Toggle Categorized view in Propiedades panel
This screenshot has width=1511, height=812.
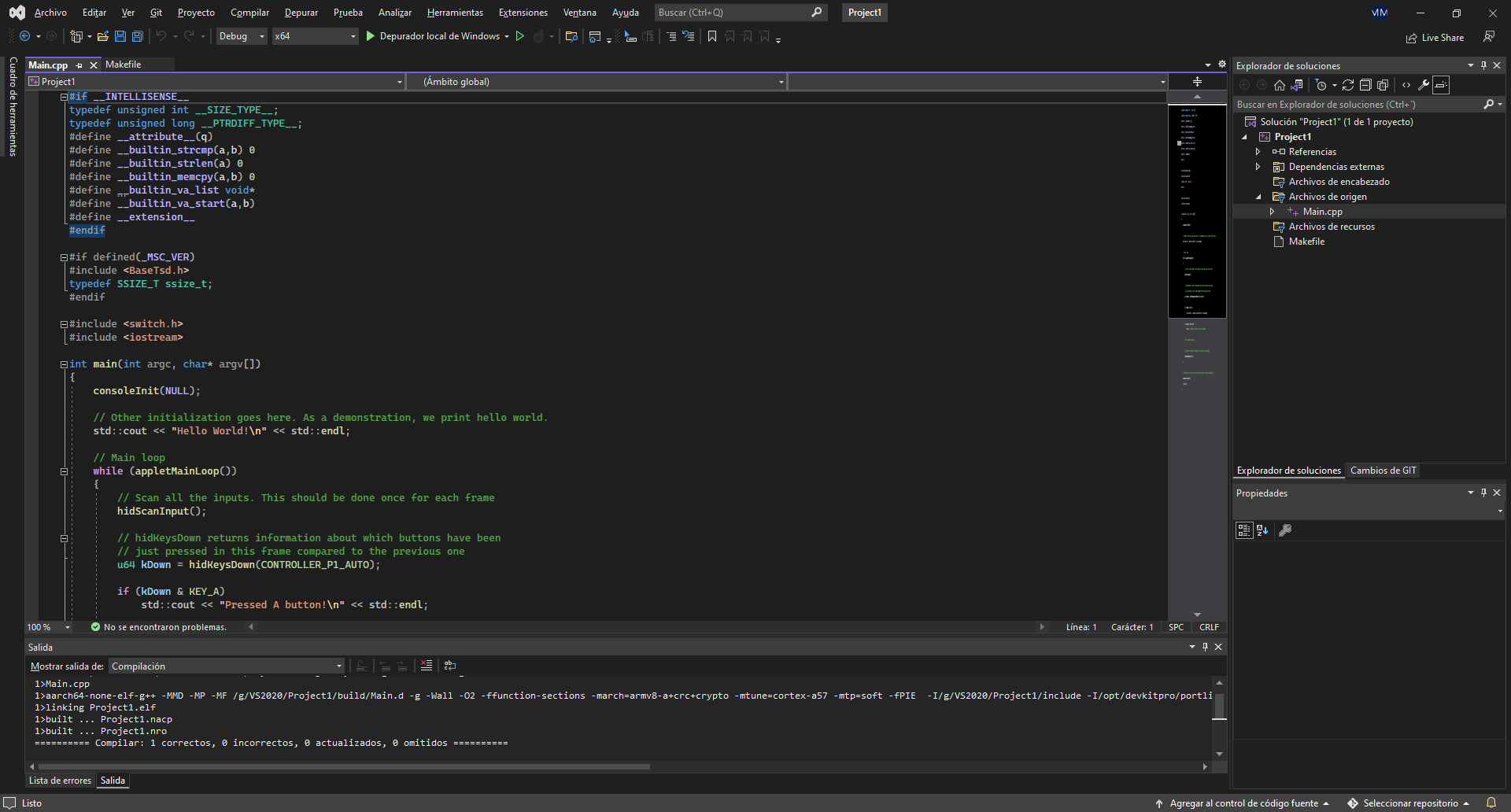(x=1244, y=530)
